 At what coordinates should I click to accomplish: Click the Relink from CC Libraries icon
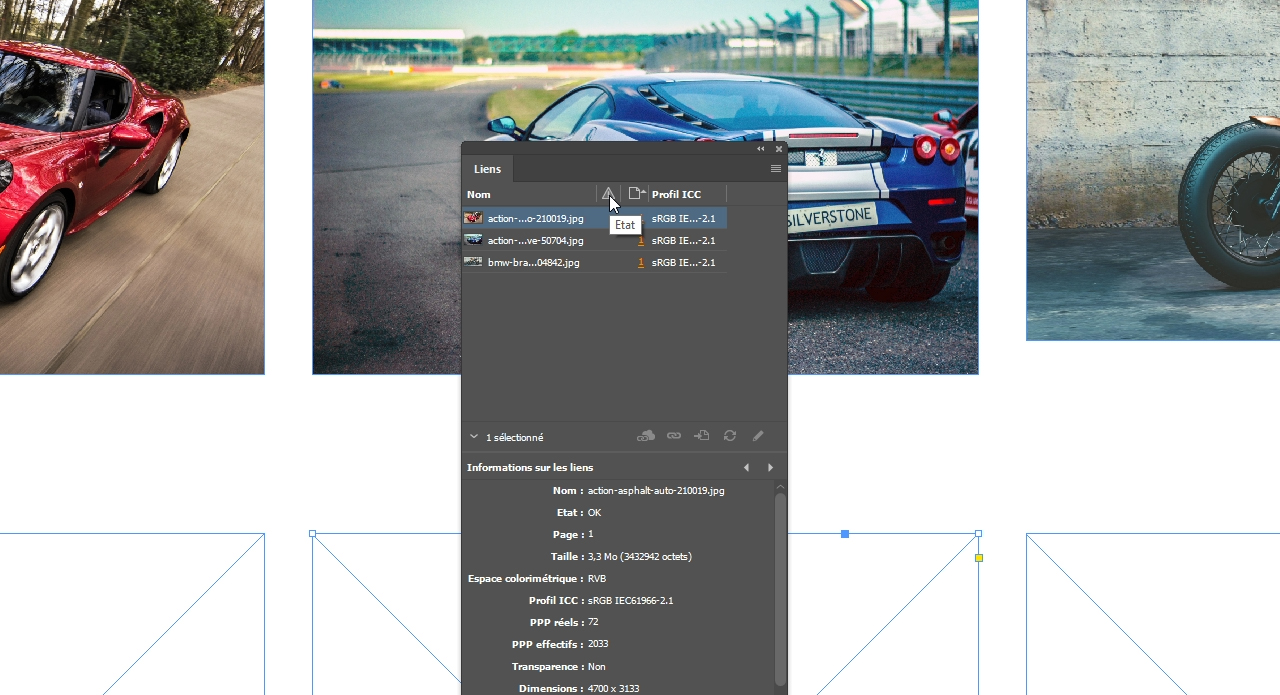tap(646, 436)
